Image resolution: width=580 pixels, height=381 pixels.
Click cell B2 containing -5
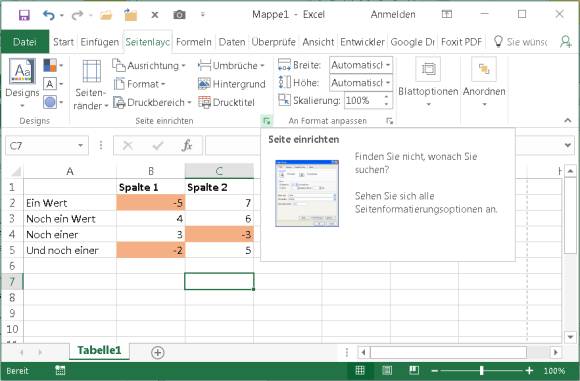(151, 203)
